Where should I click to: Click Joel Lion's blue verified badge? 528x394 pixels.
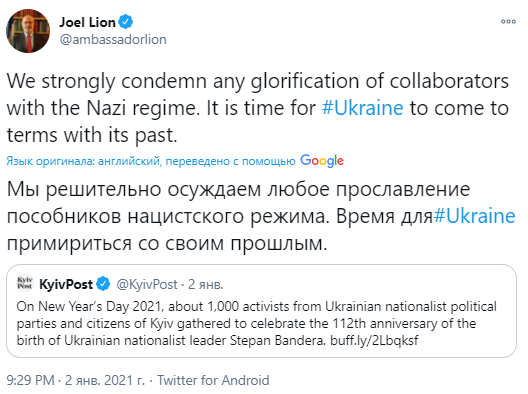point(126,22)
